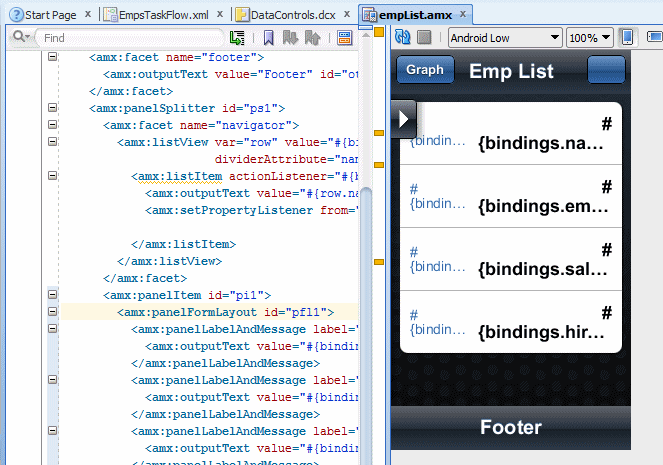Expand the navigator arrow in preview
663x465 pixels.
pos(403,119)
